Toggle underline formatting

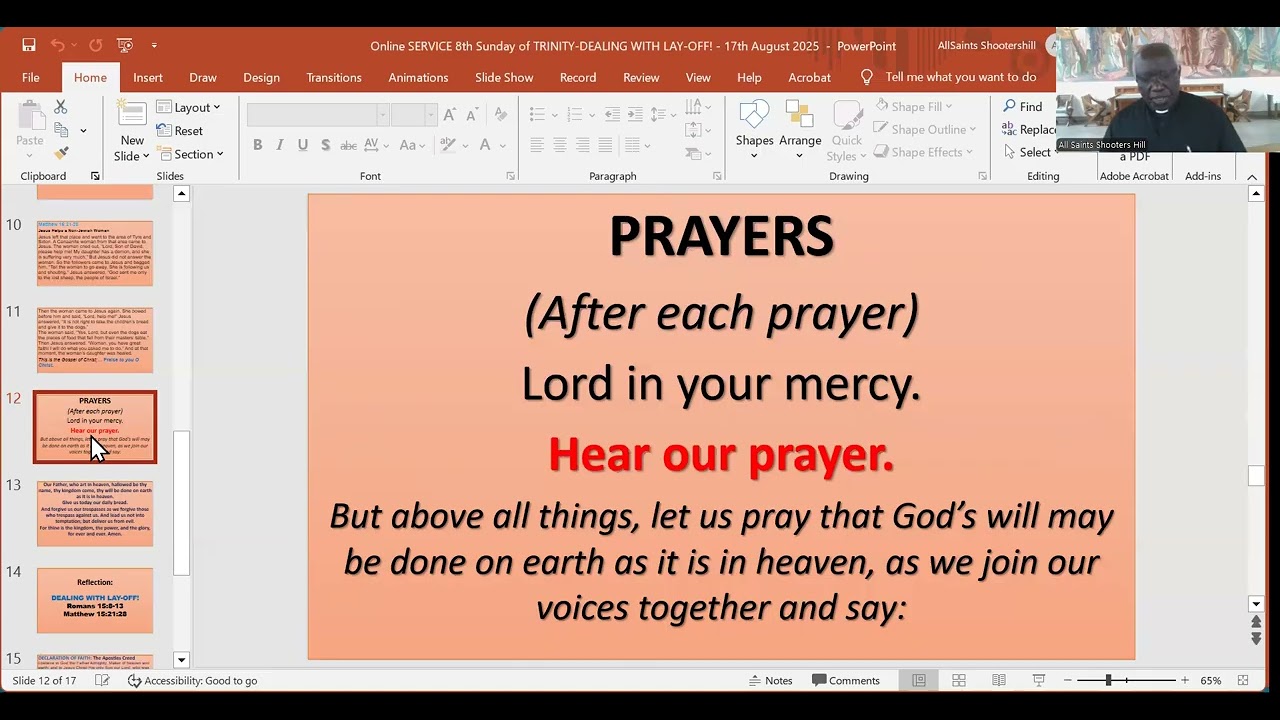tap(303, 145)
